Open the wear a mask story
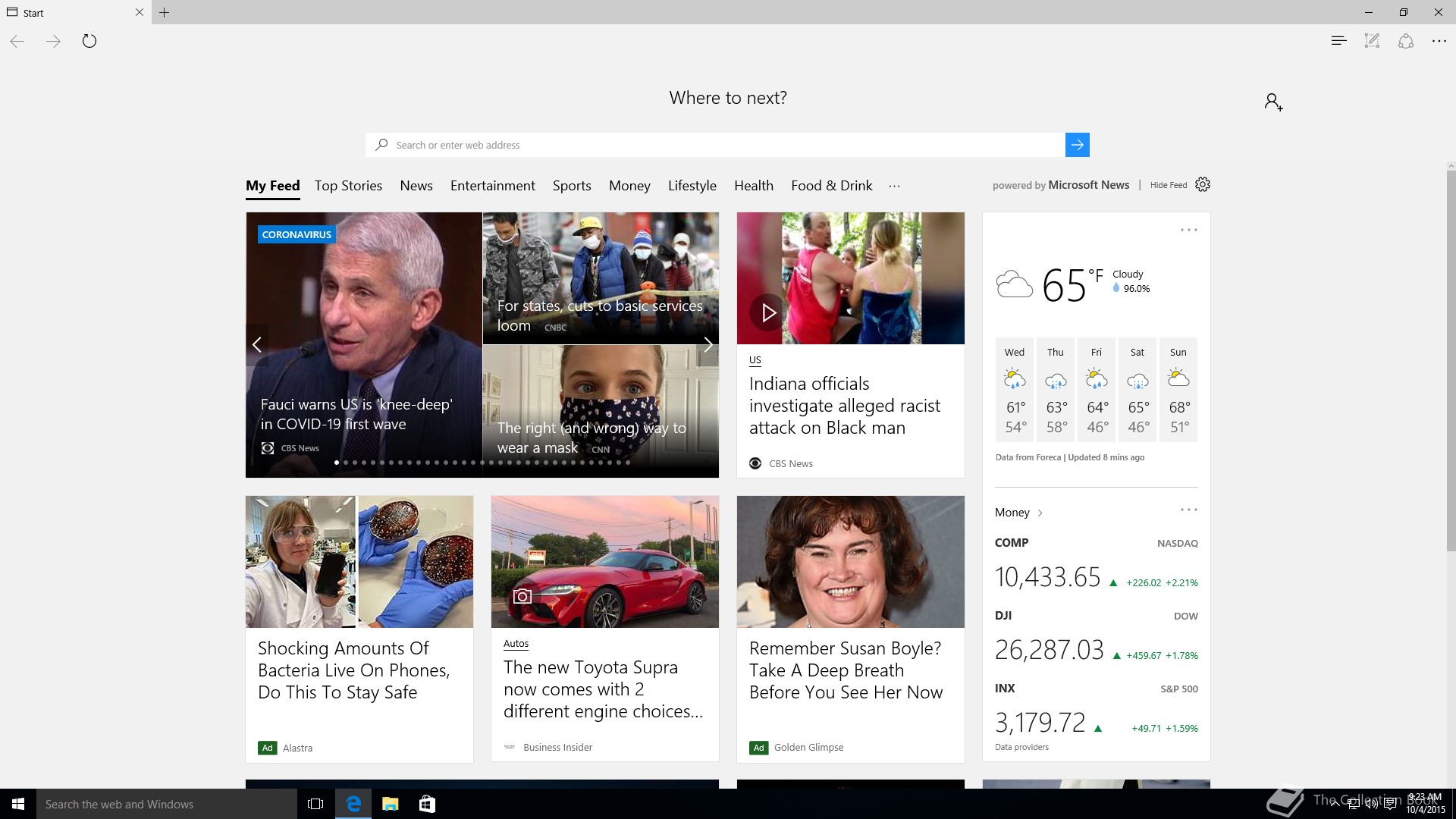 (591, 438)
